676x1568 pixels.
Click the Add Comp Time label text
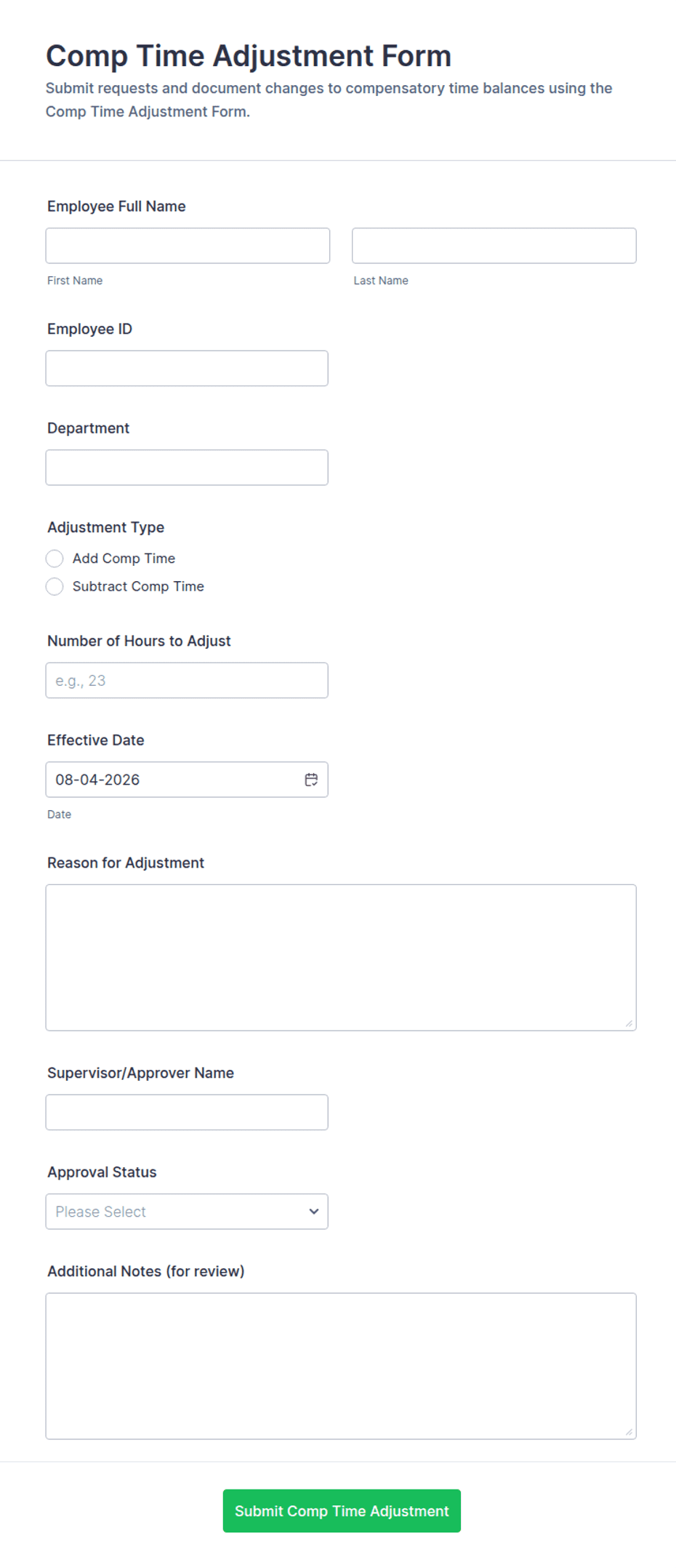pyautogui.click(x=124, y=559)
